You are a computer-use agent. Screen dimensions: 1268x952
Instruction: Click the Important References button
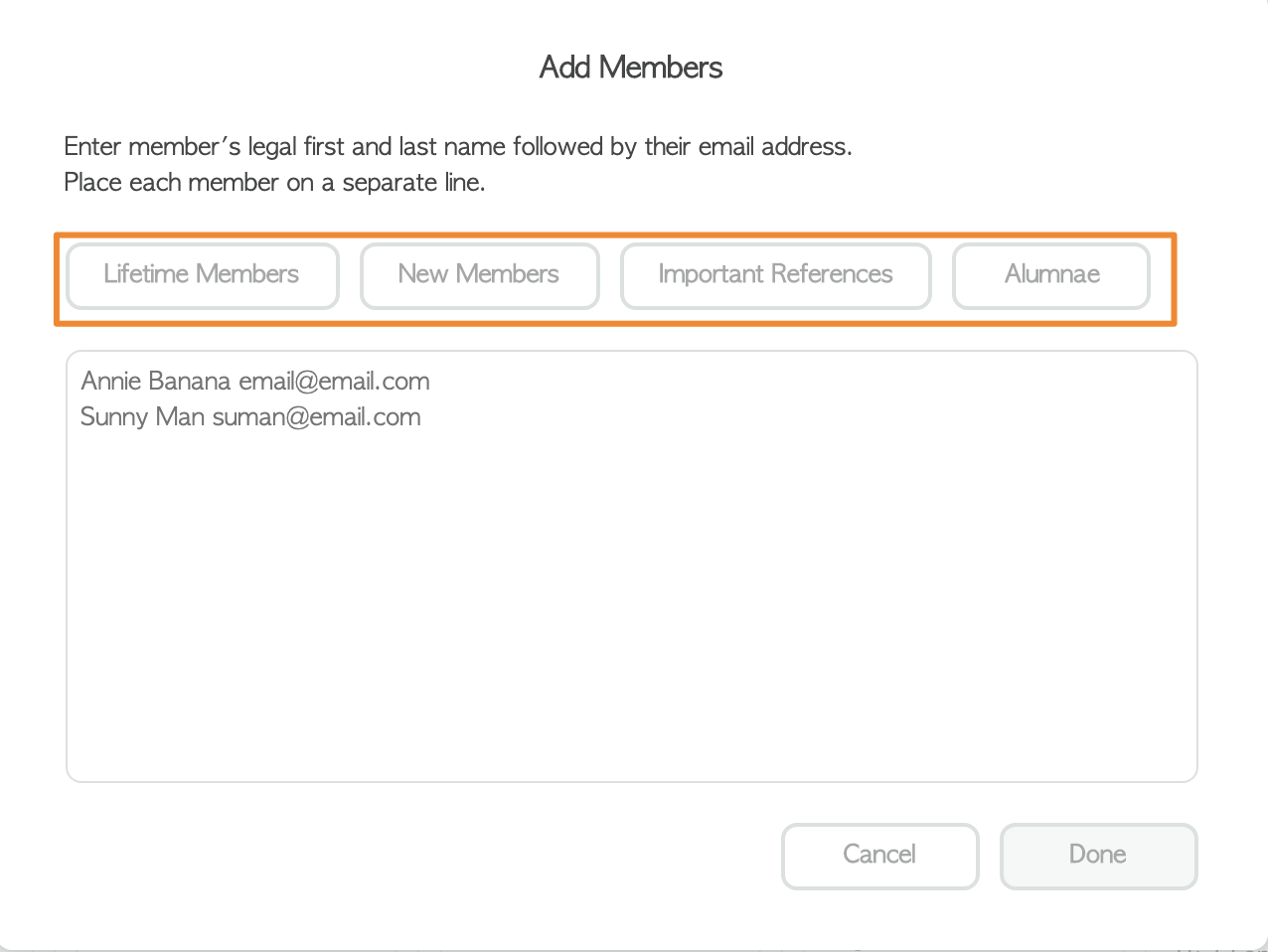click(x=775, y=275)
